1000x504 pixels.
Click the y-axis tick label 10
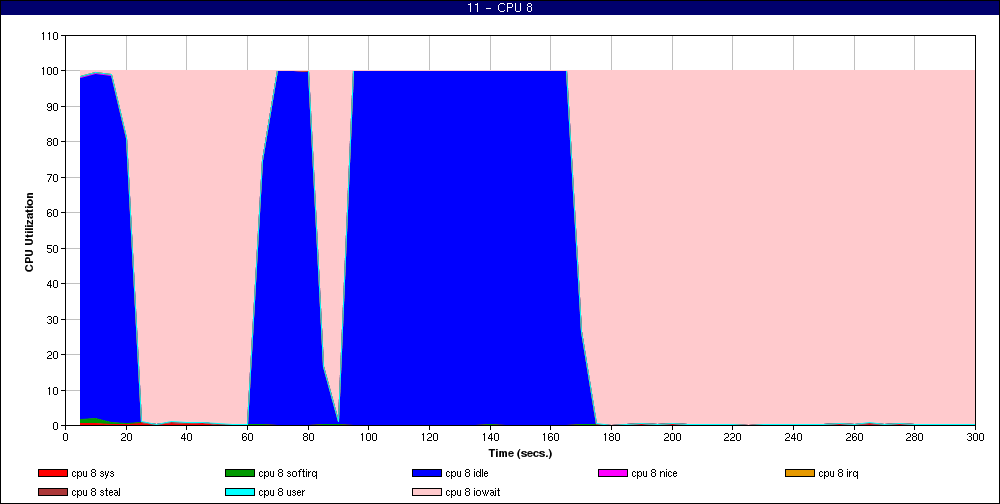(x=54, y=390)
